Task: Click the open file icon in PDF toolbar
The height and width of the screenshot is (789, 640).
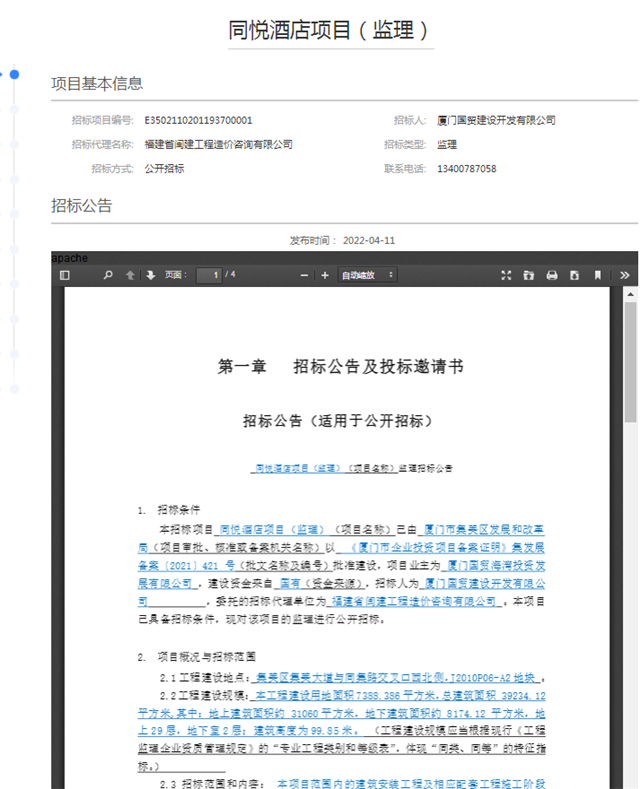Action: point(528,275)
